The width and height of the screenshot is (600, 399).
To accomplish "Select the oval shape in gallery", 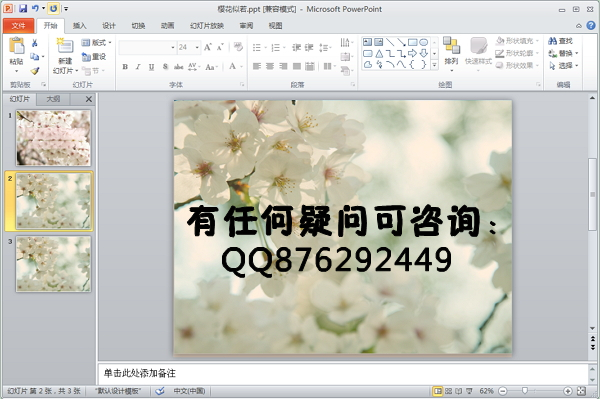I will tap(423, 42).
